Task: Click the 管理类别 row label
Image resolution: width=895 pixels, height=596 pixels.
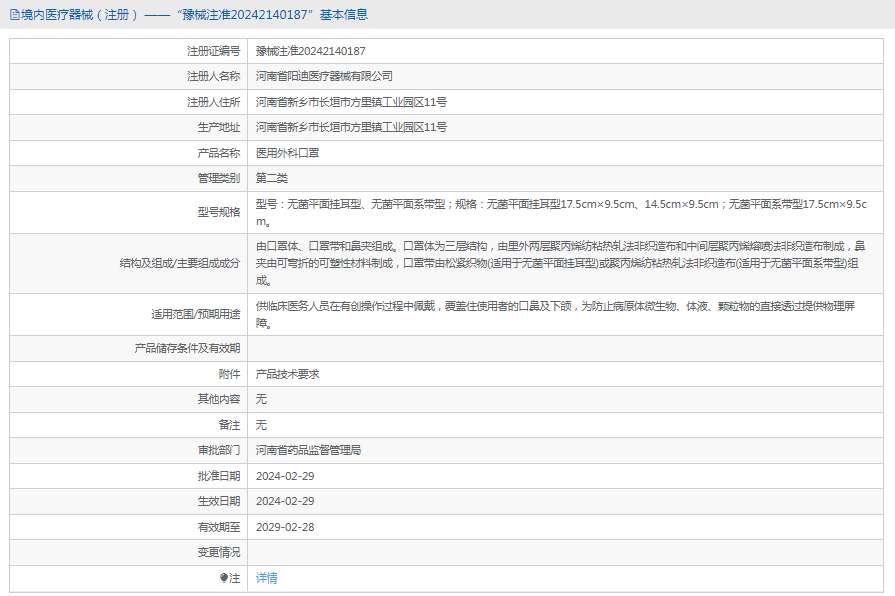Action: [219, 178]
